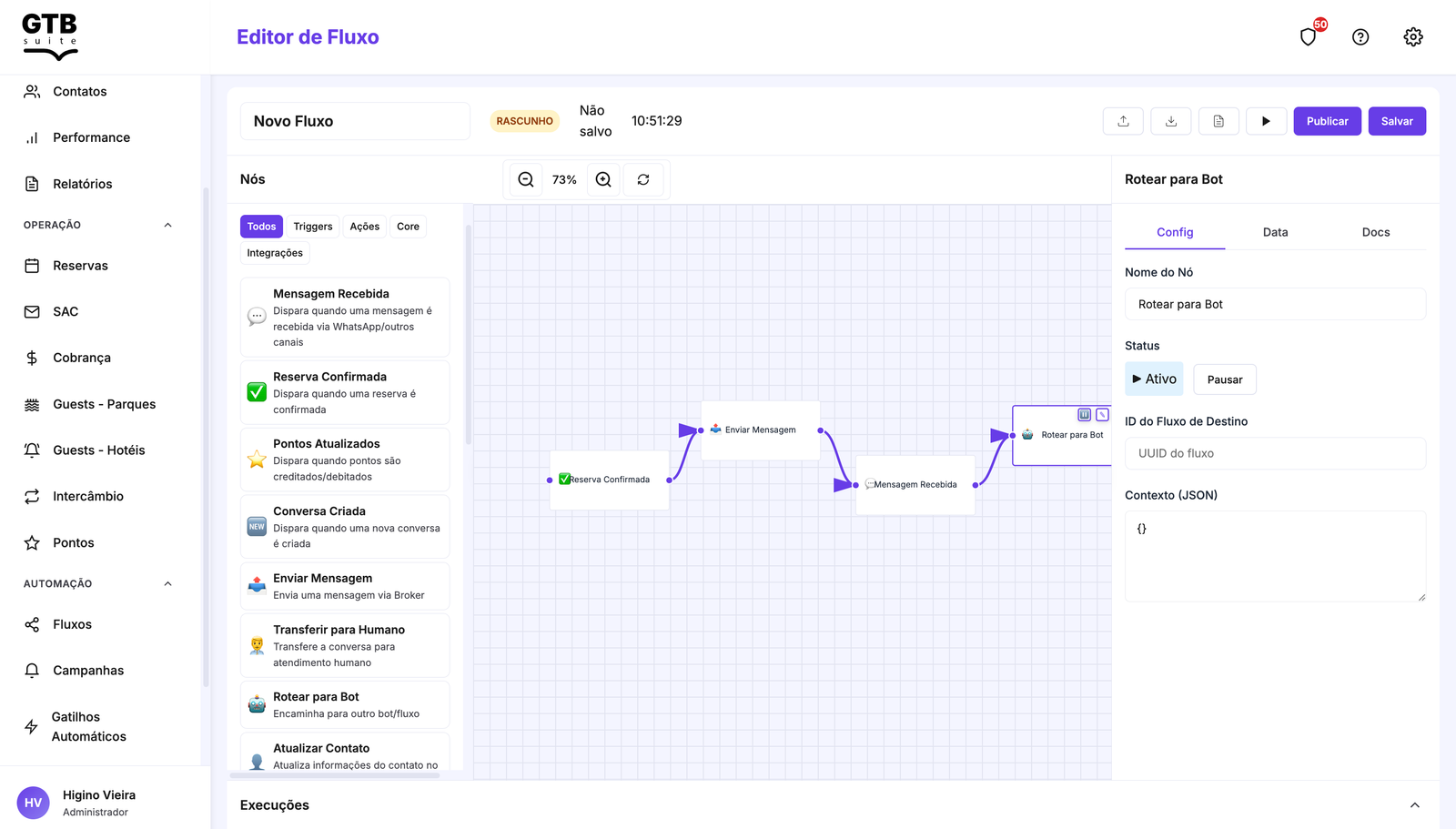Image resolution: width=1456 pixels, height=829 pixels.
Task: Collapse the Automação sidebar section
Action: (x=167, y=583)
